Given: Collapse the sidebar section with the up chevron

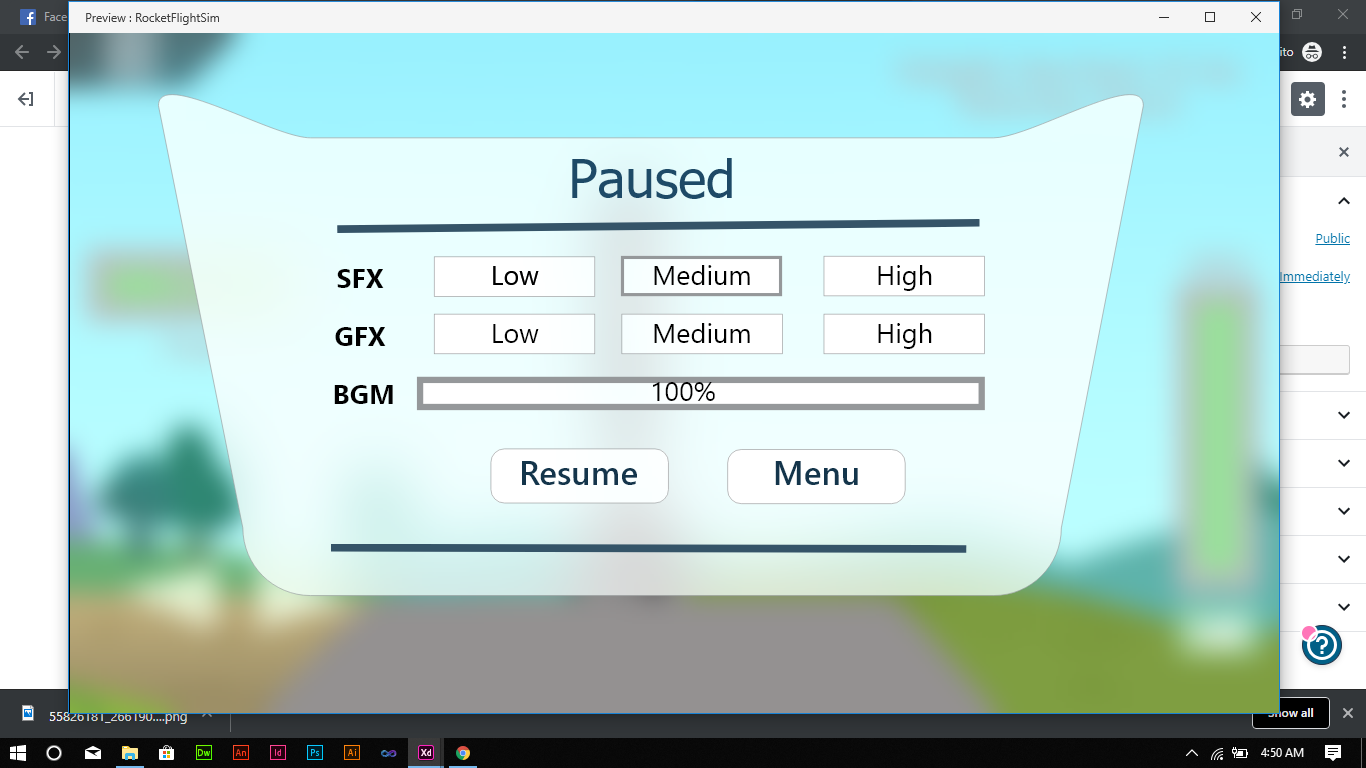Looking at the screenshot, I should [1343, 201].
